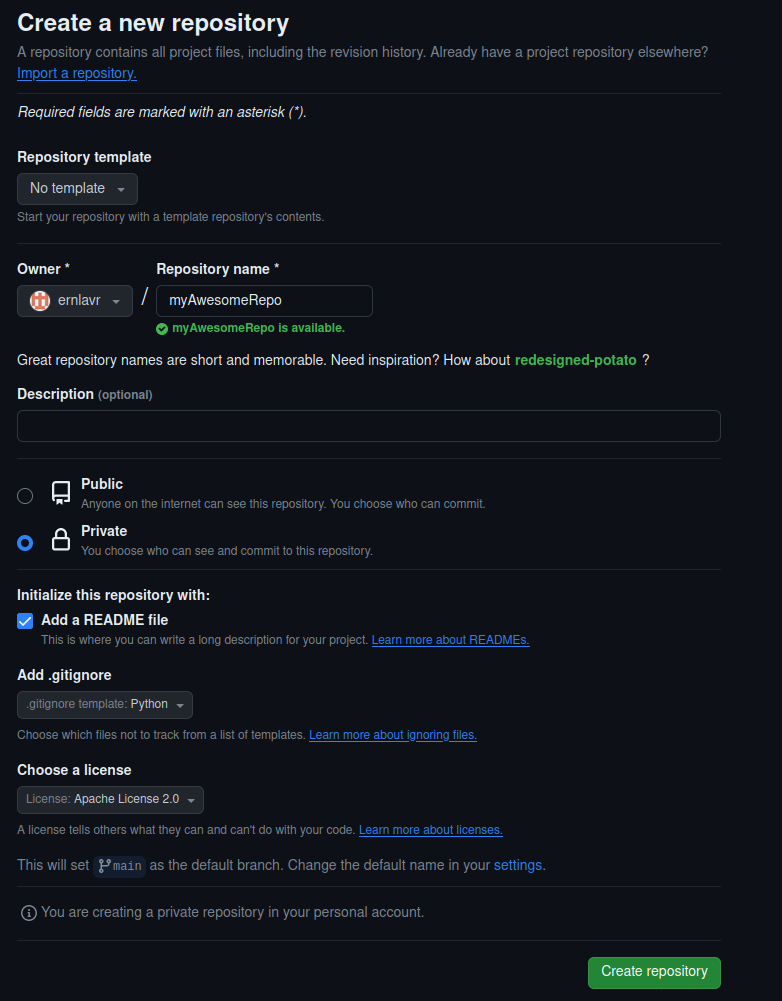Open the No template dropdown

(77, 188)
